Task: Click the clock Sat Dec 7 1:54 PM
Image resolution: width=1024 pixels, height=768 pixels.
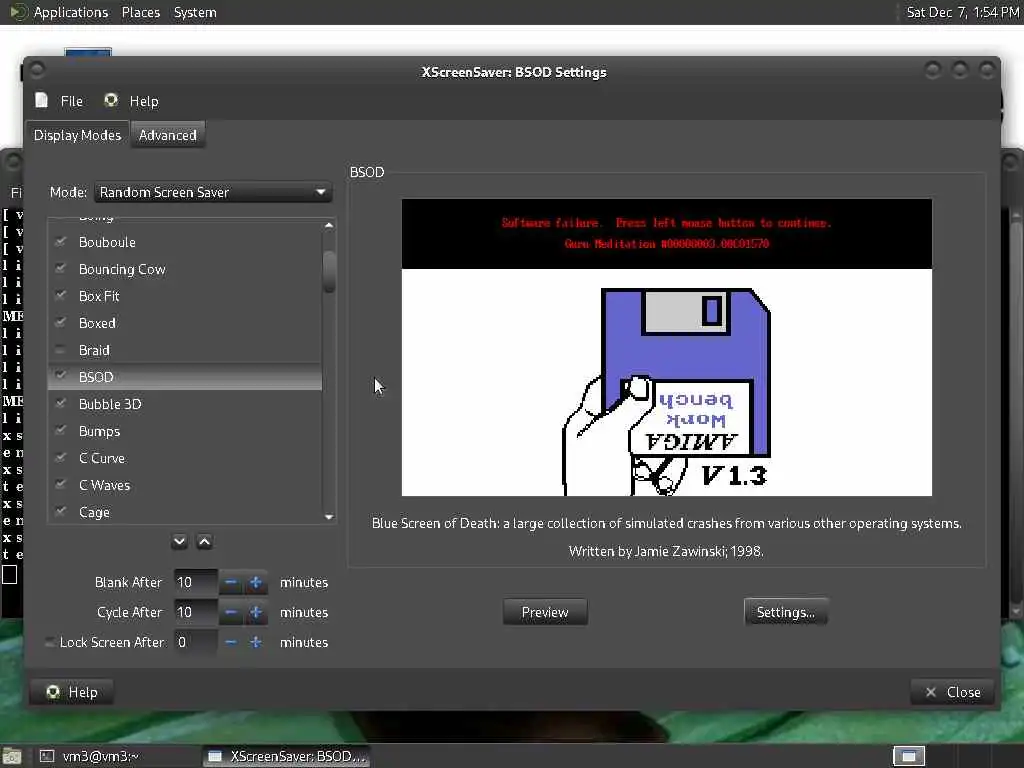Action: pyautogui.click(x=963, y=12)
